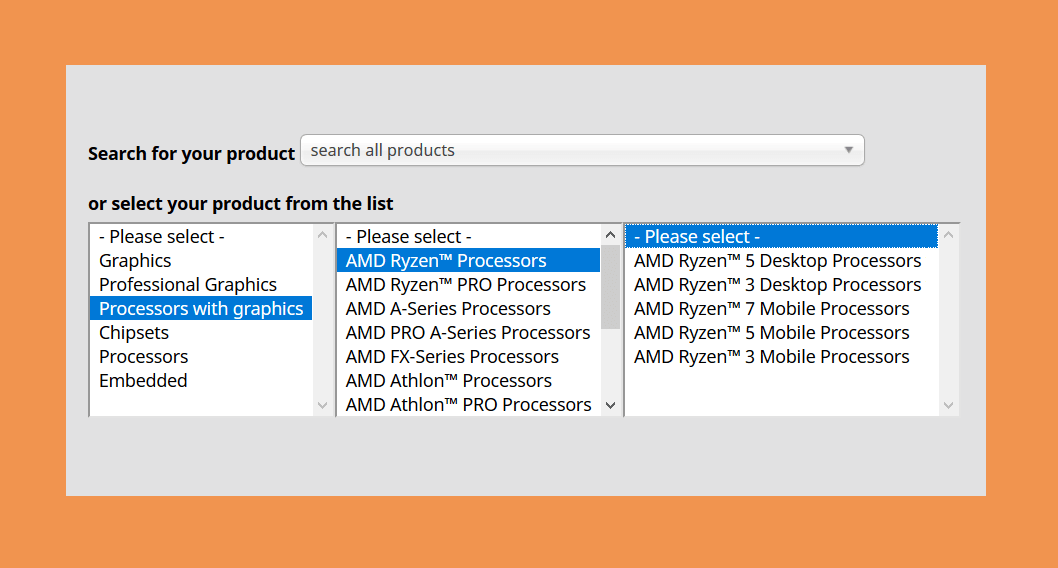Select Chipsets from the category list
Viewport: 1058px width, 568px height.
(x=200, y=333)
